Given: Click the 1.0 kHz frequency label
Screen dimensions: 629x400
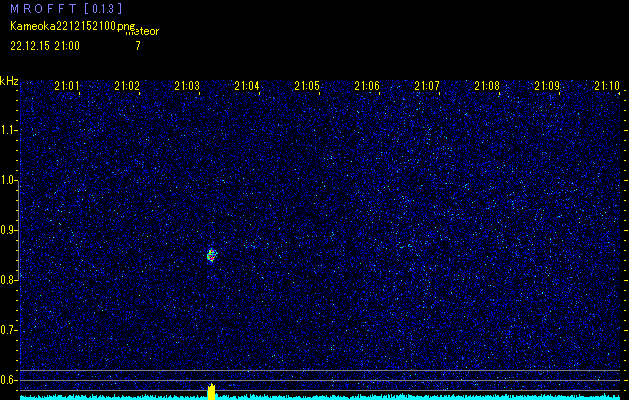Looking at the screenshot, I should [x=8, y=181].
